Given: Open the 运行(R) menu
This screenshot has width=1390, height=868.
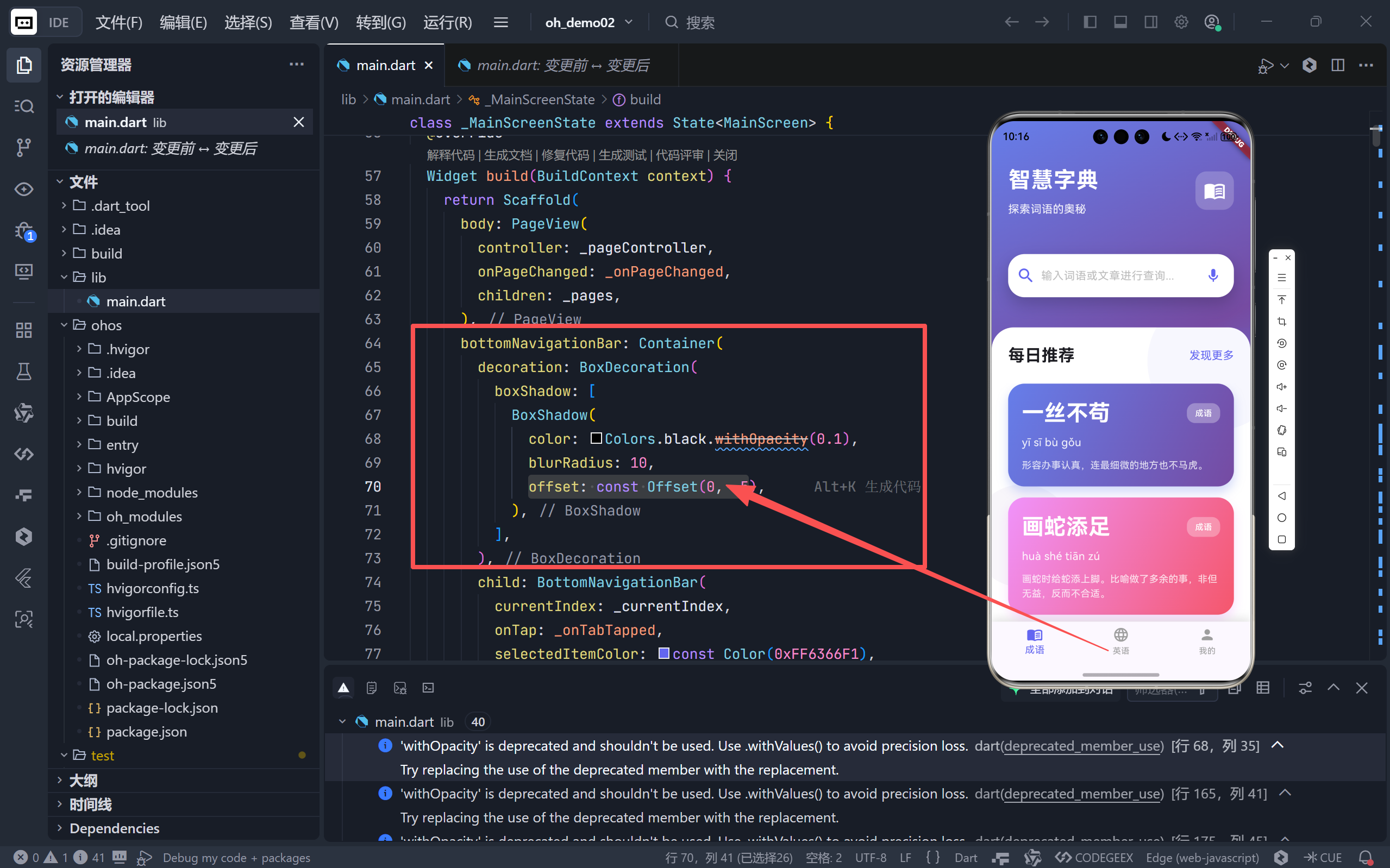Looking at the screenshot, I should 447,22.
